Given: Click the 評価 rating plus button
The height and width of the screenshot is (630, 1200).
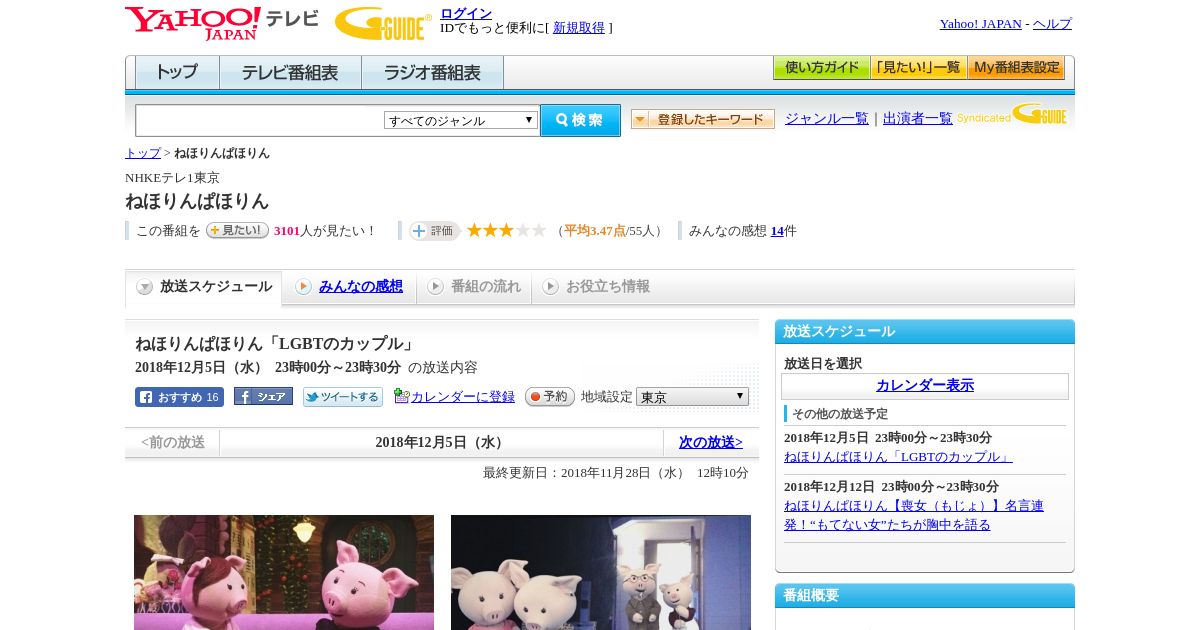Looking at the screenshot, I should [x=434, y=231].
